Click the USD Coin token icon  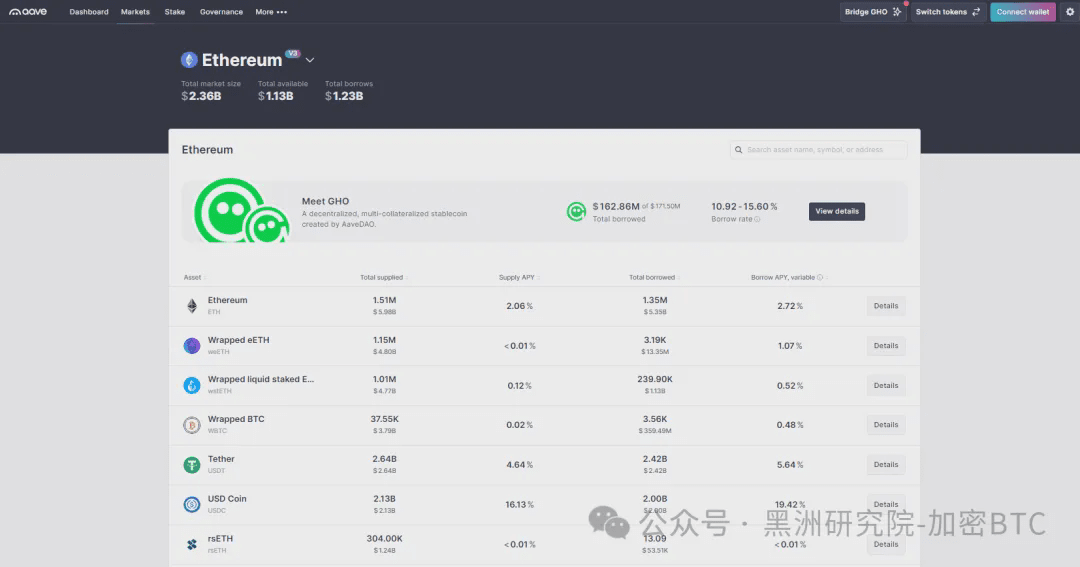[x=191, y=504]
